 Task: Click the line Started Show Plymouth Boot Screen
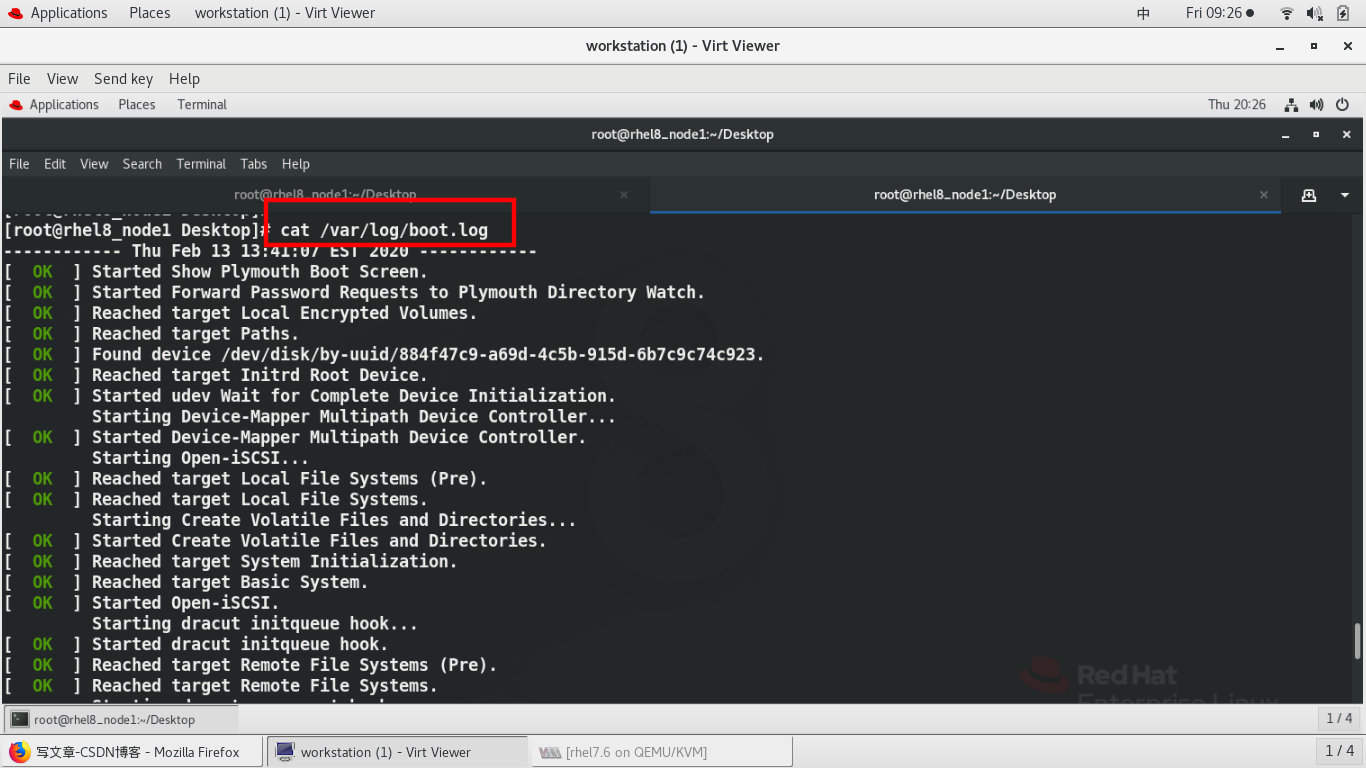(260, 271)
